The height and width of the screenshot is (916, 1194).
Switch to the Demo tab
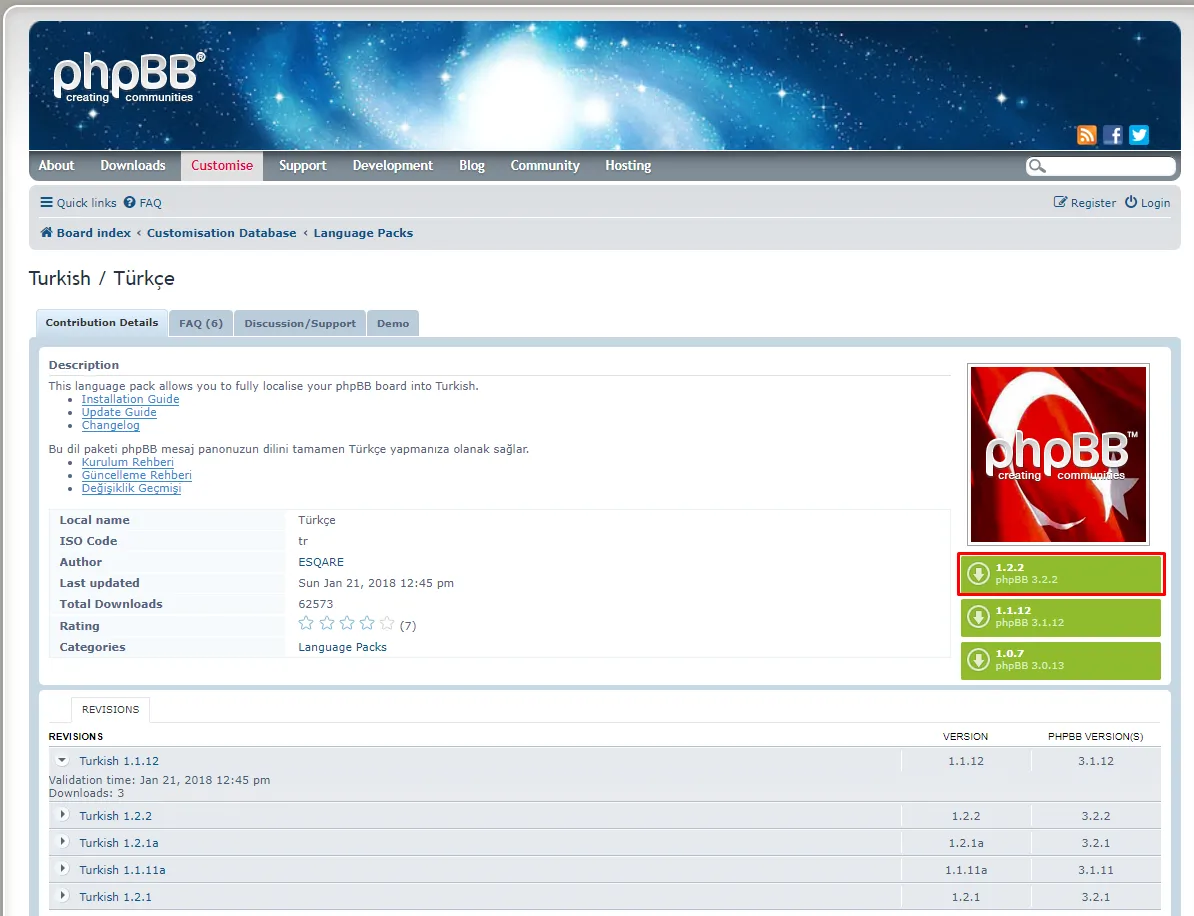click(393, 323)
